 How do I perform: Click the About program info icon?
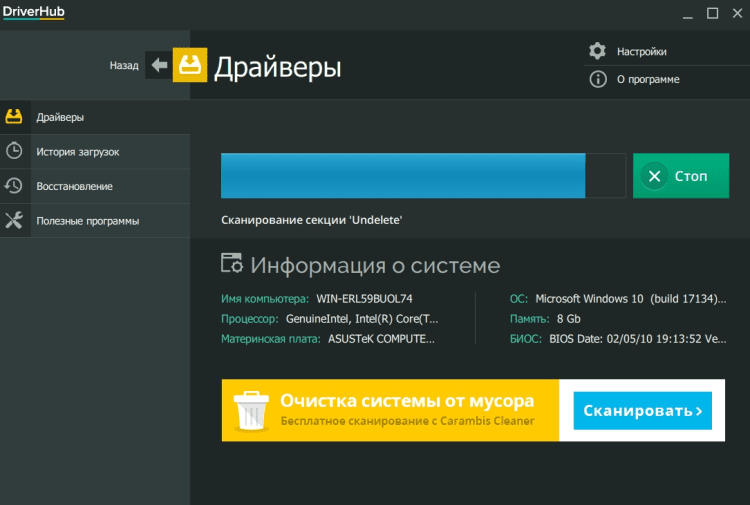(598, 79)
